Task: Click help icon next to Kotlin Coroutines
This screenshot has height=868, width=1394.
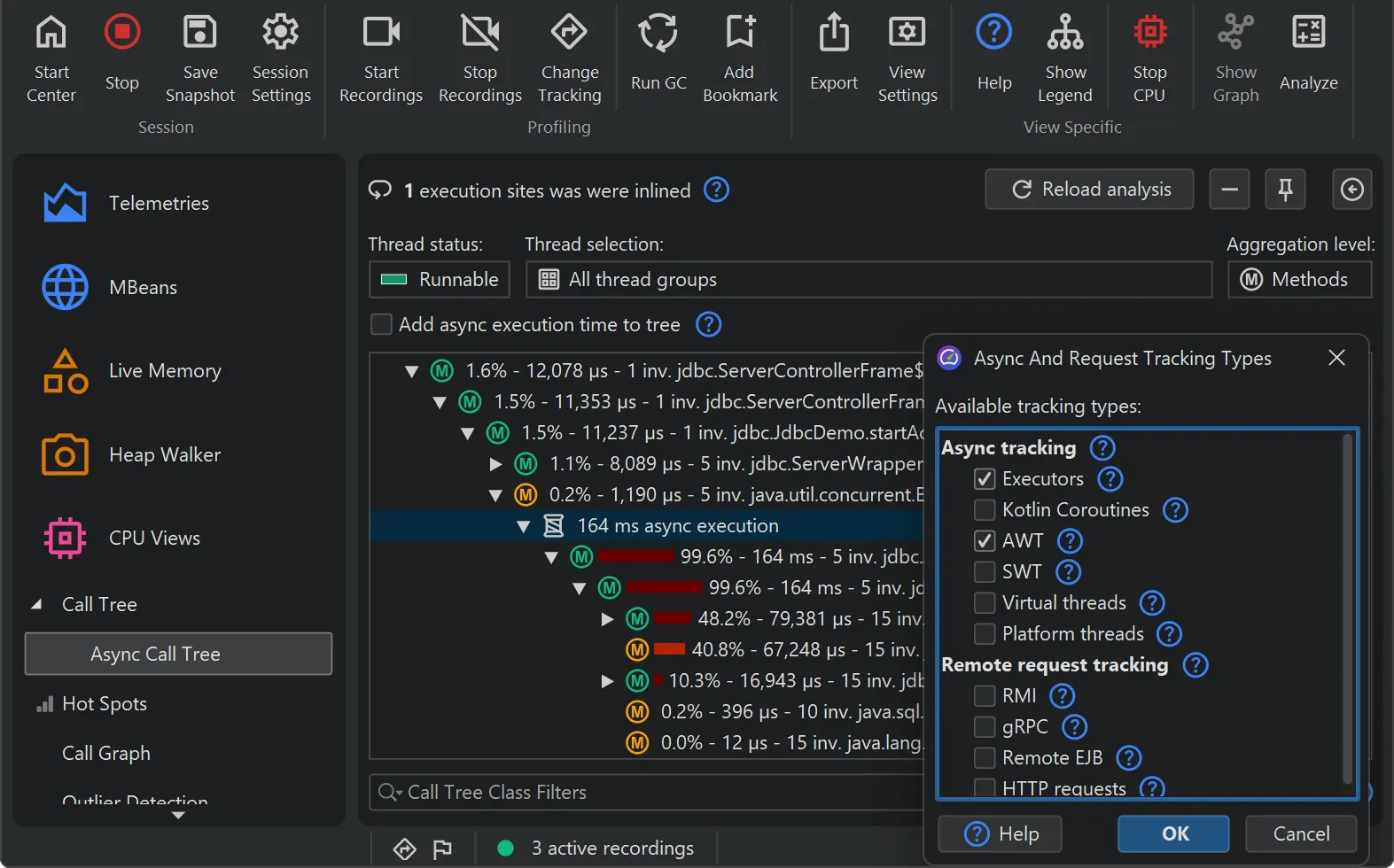Action: pos(1175,510)
